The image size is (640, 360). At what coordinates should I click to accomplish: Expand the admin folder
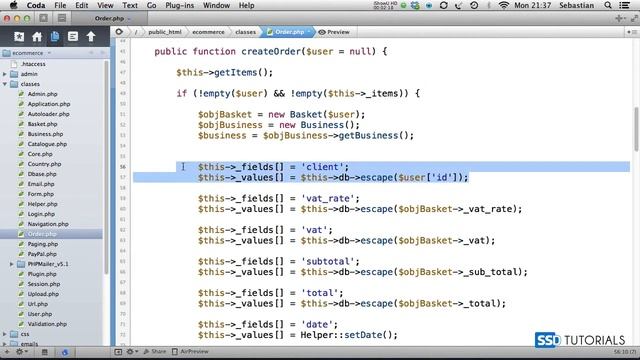[5, 74]
